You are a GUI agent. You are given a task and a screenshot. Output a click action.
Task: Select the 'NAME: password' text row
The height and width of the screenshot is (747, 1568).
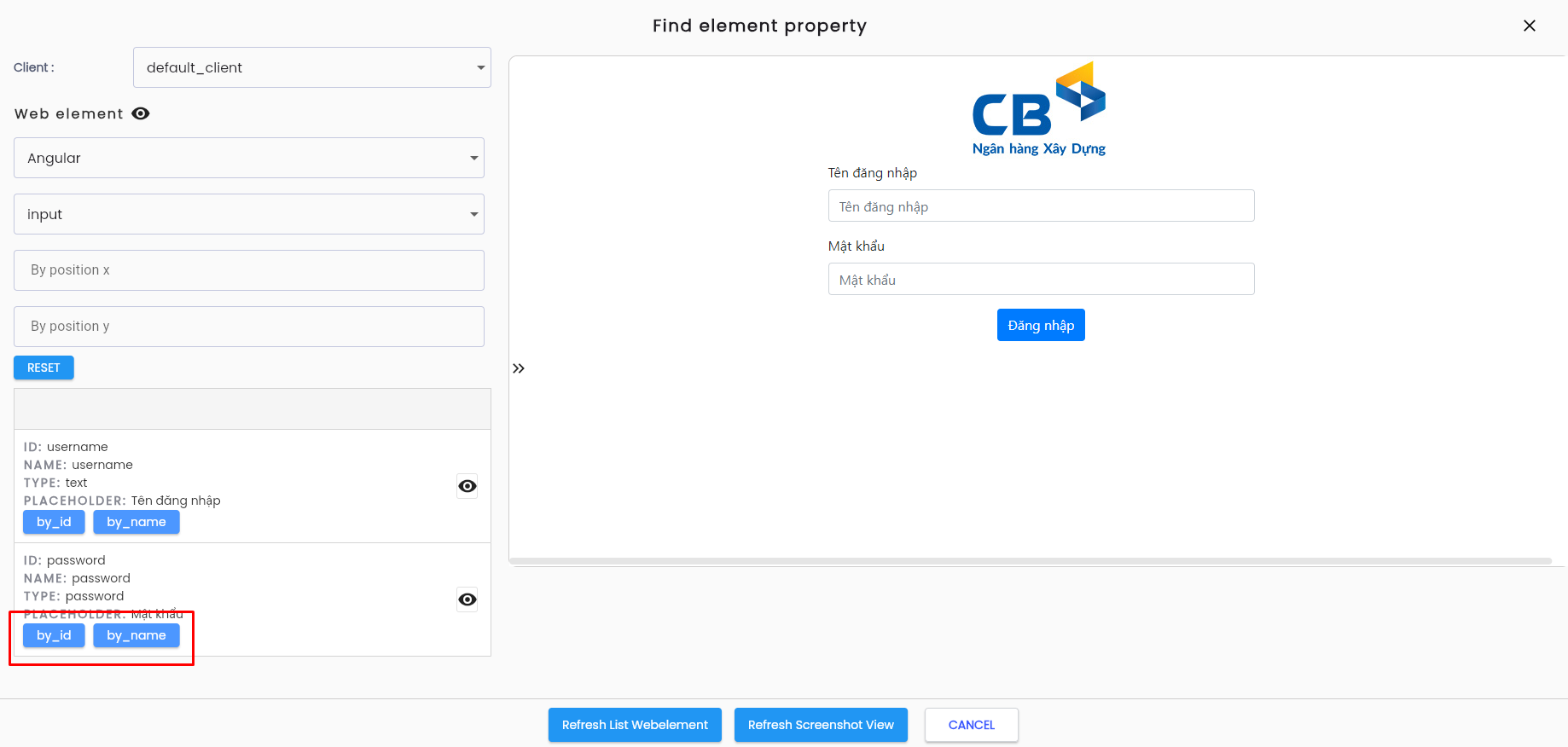(x=77, y=578)
